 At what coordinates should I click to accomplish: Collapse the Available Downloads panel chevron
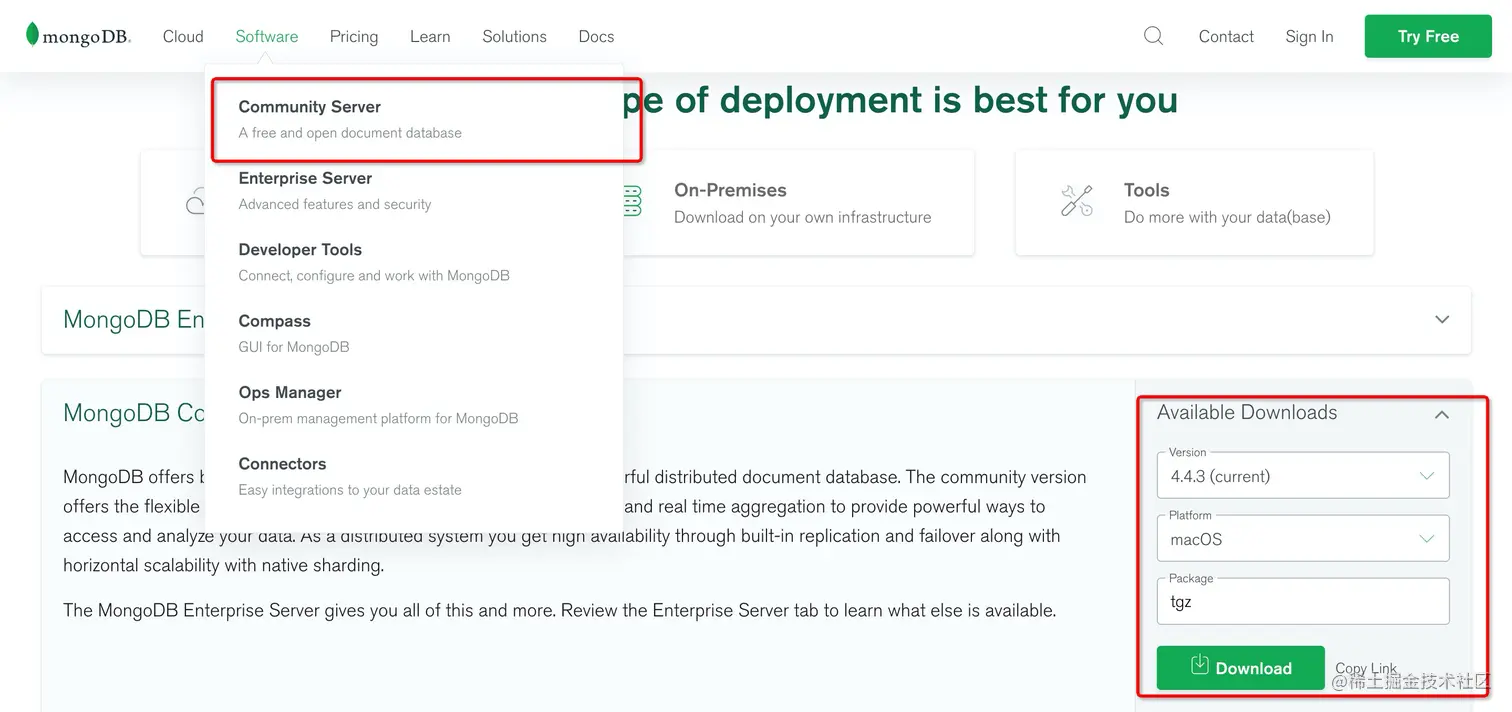click(1441, 414)
